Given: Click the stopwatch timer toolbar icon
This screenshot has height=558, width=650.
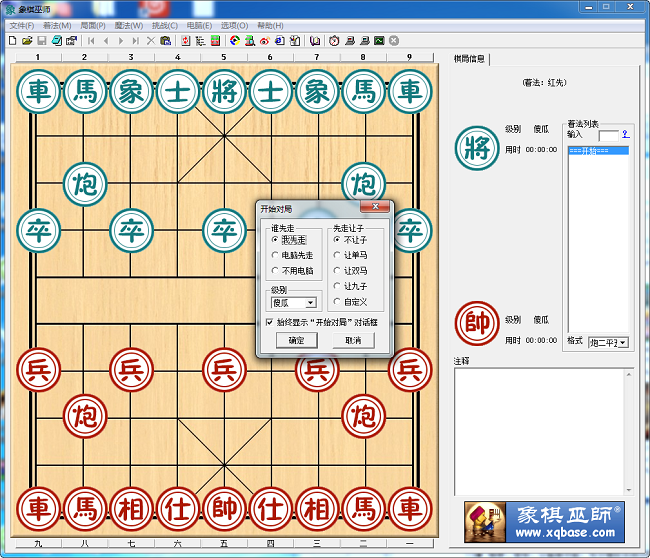Looking at the screenshot, I should [334, 41].
